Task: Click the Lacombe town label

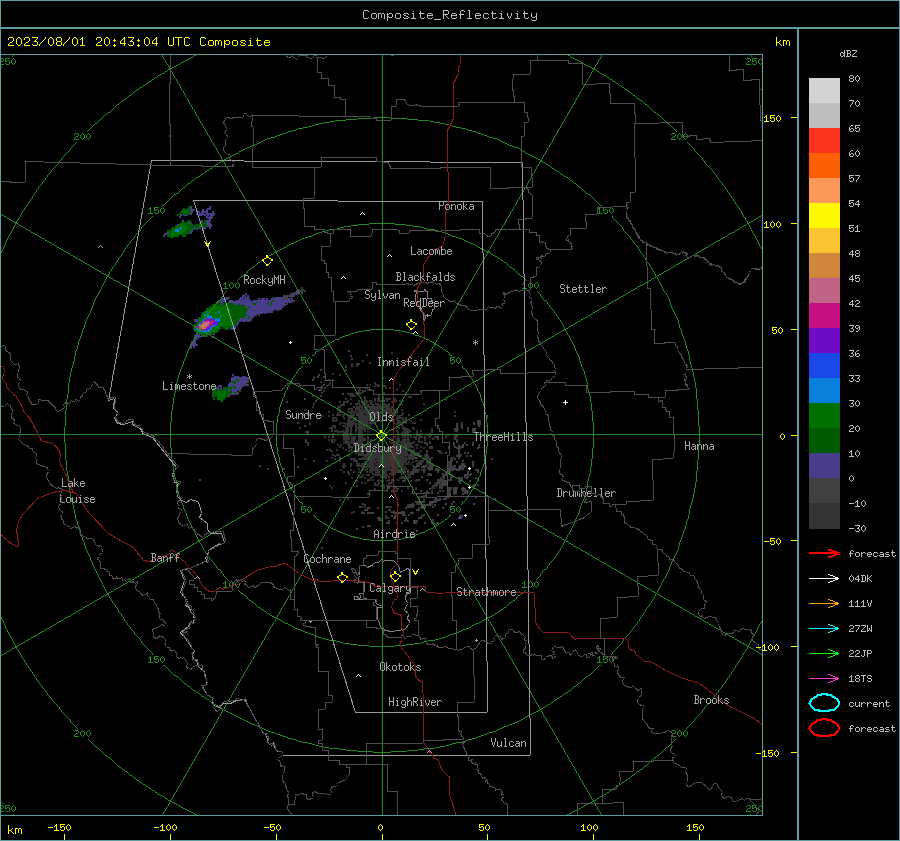Action: 431,251
